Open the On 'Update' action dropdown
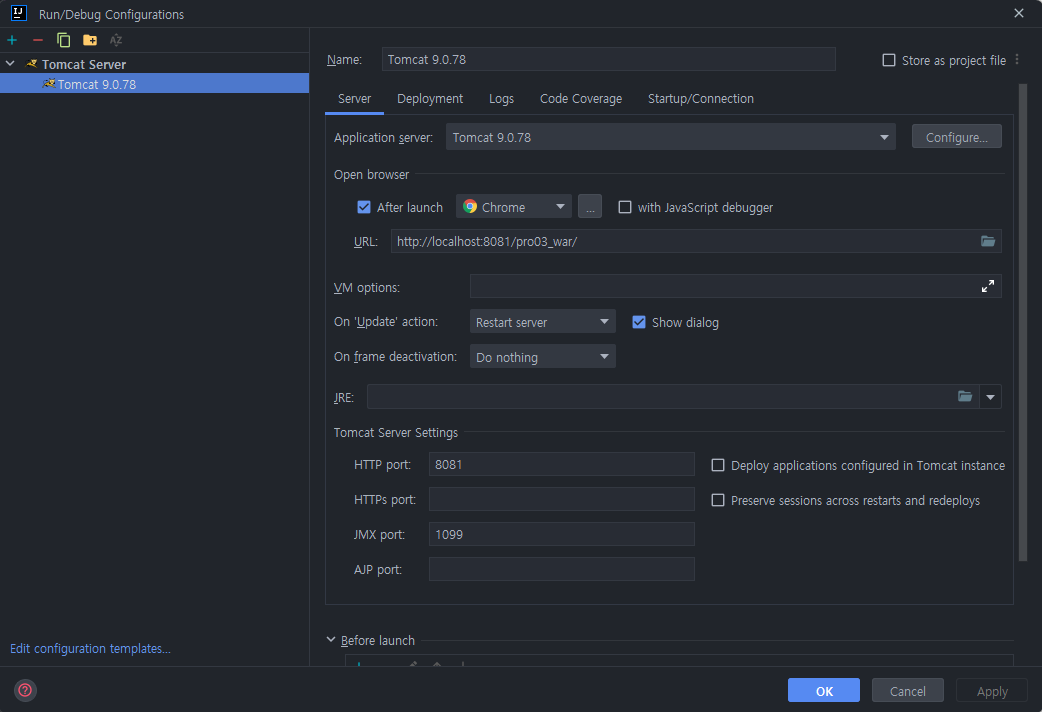 pos(542,322)
